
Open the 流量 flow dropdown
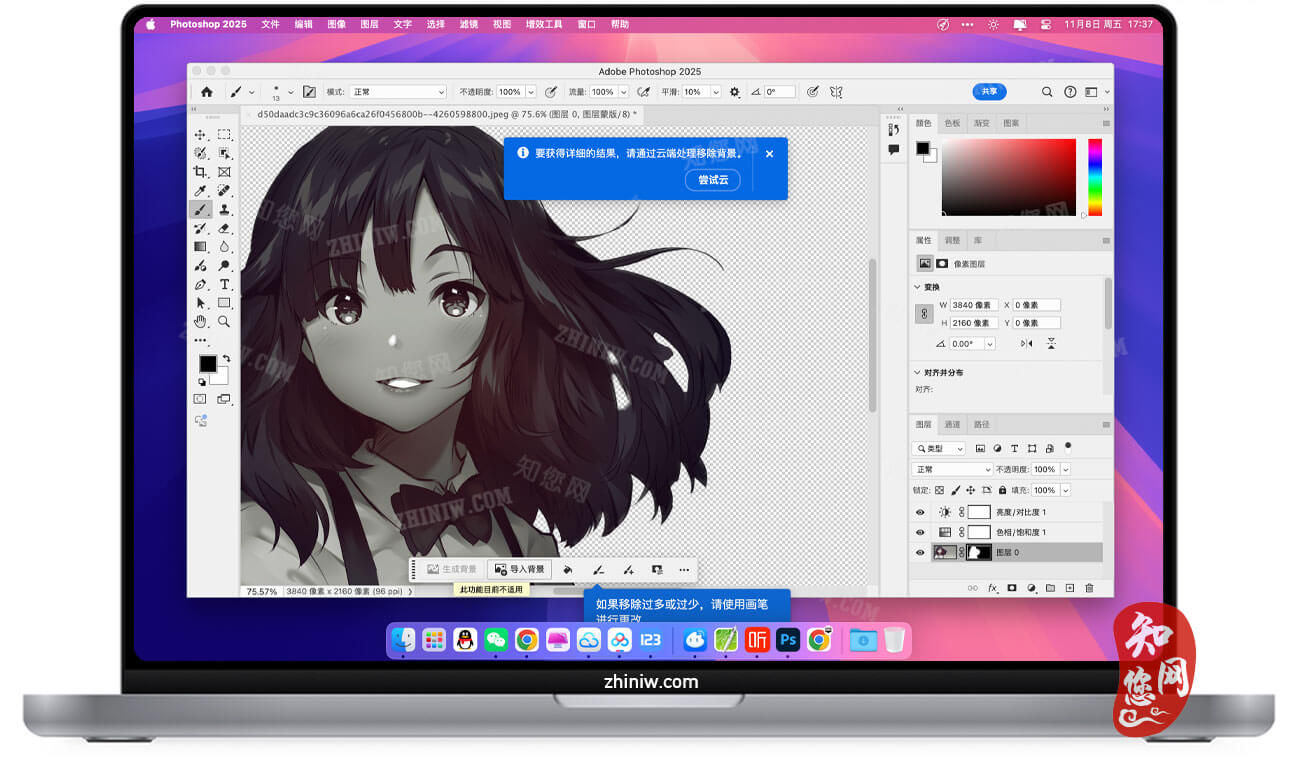[623, 92]
